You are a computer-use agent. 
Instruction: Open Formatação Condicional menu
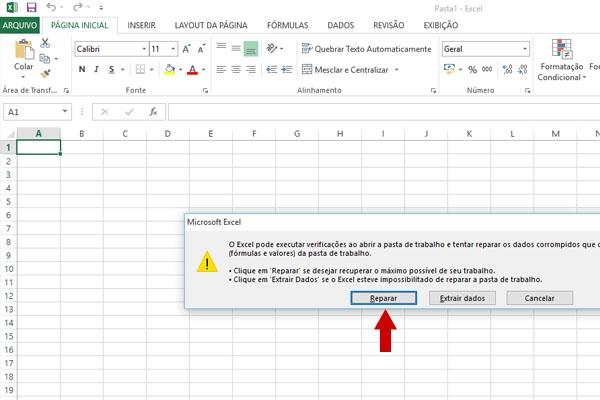coord(562,60)
